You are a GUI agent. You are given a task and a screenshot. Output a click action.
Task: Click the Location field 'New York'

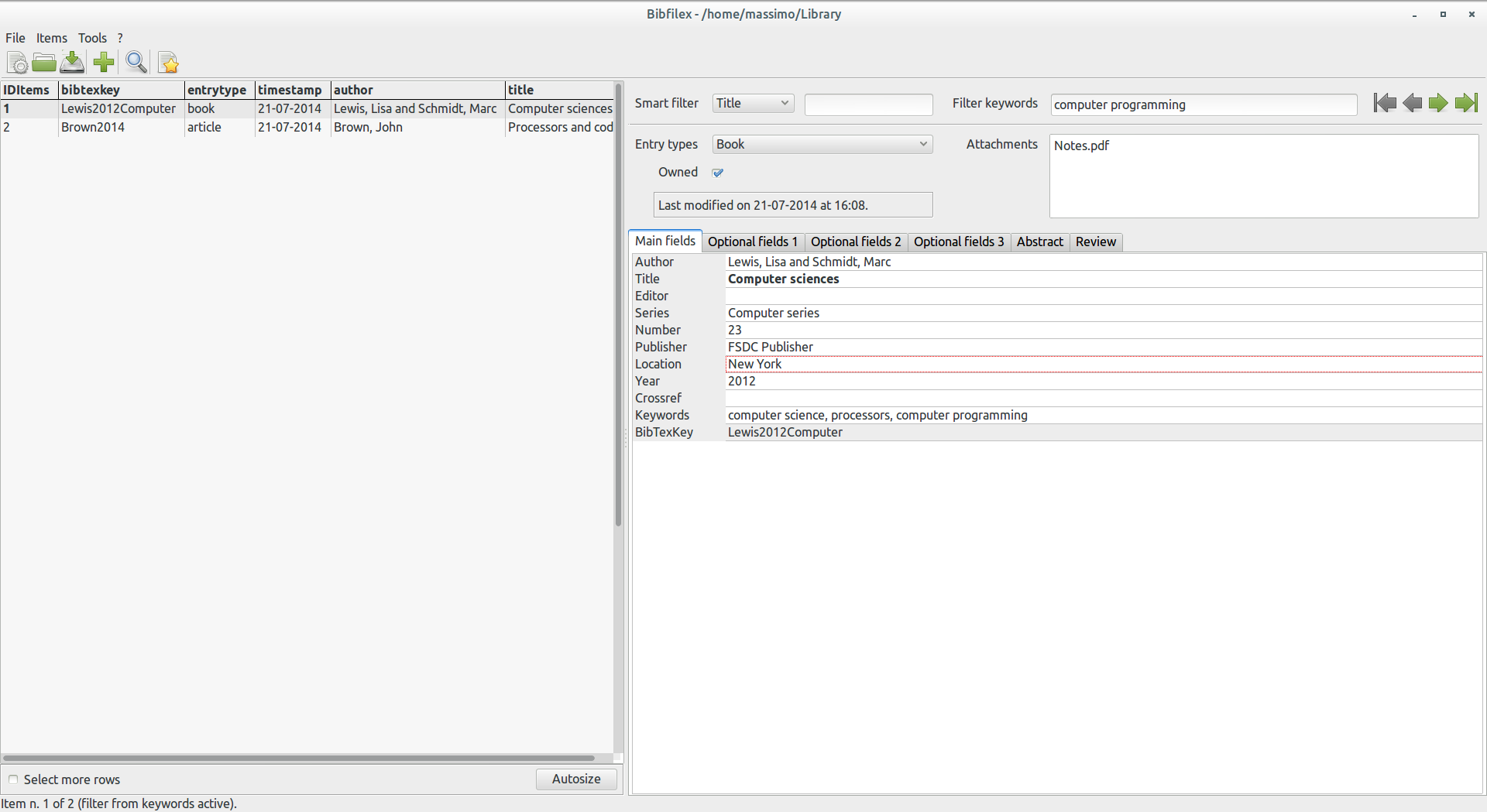[1104, 364]
